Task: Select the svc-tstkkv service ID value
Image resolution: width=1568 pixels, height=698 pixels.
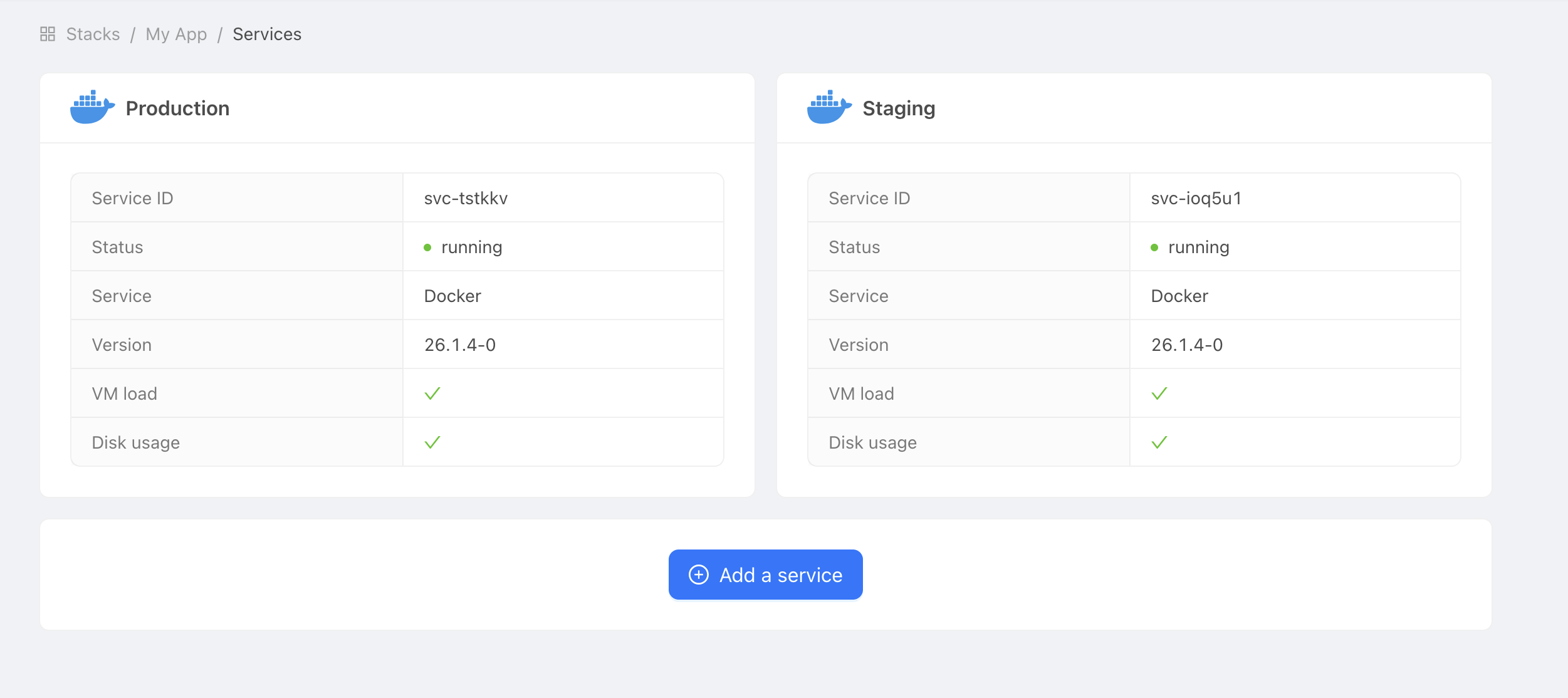Action: coord(466,198)
